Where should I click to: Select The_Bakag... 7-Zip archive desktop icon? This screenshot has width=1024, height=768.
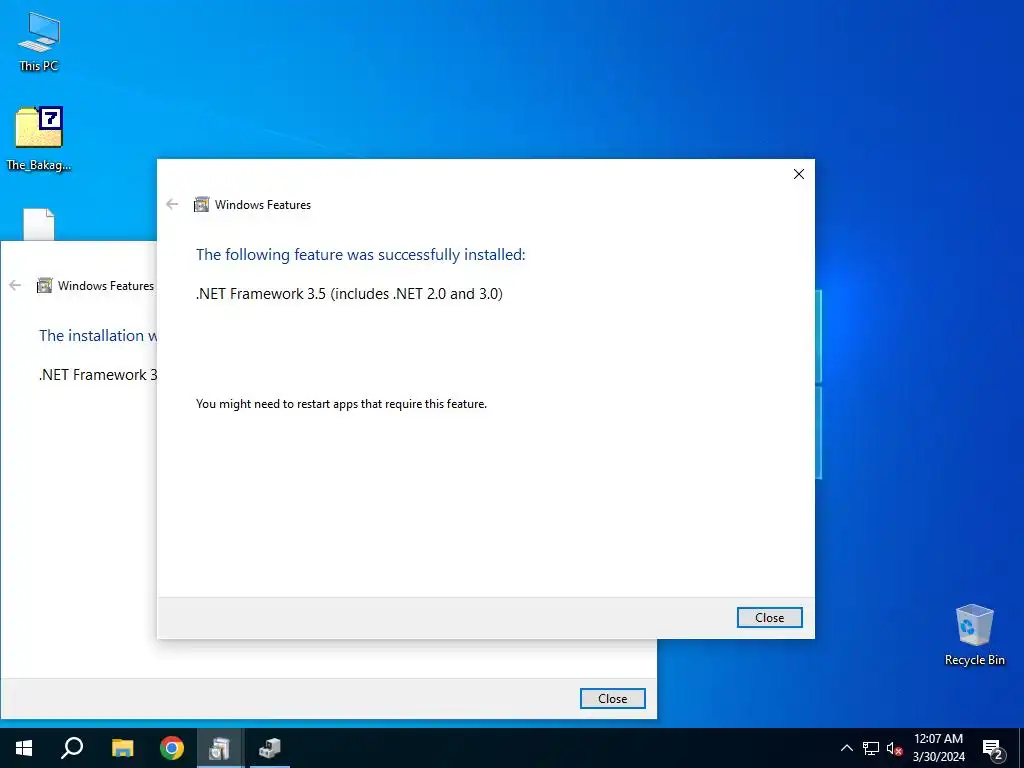click(x=39, y=139)
